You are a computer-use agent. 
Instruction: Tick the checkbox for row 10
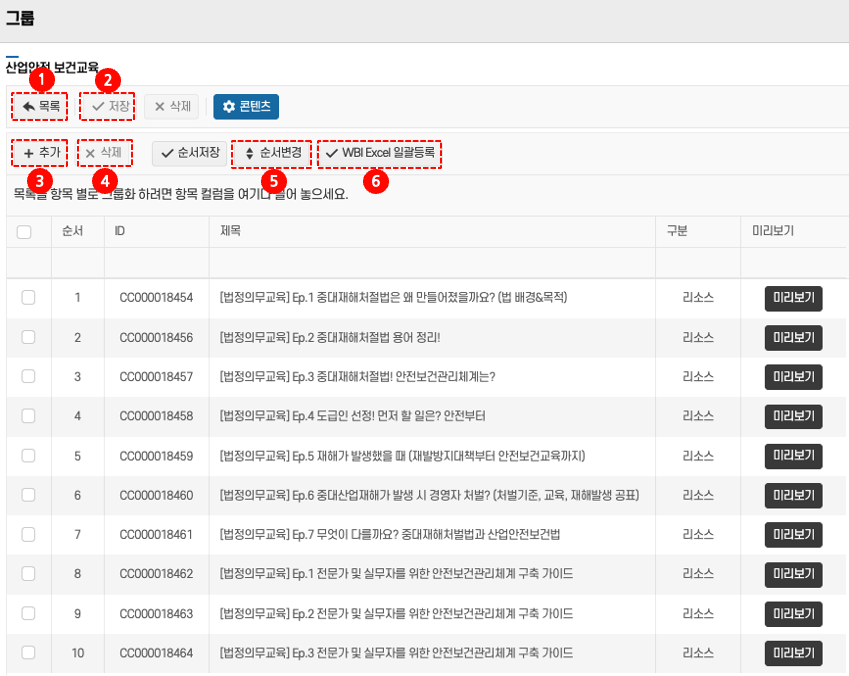28,653
